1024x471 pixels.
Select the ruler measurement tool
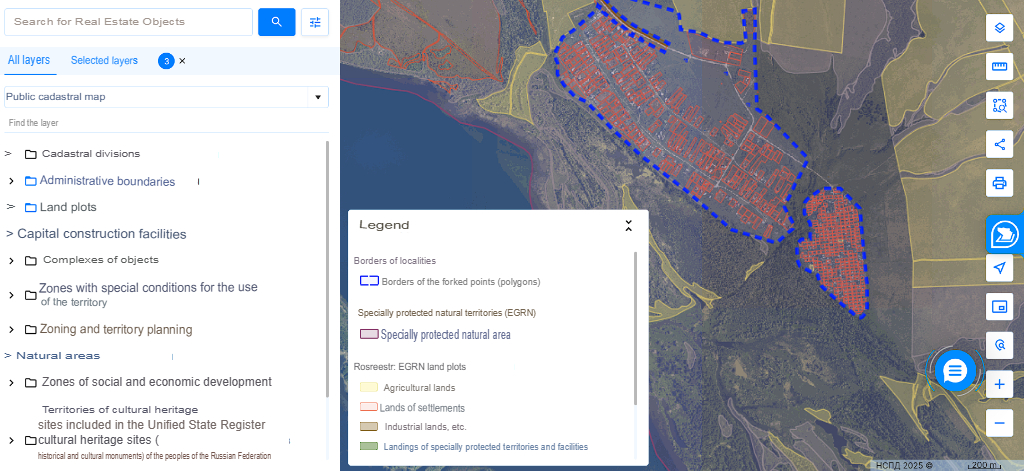pos(999,67)
